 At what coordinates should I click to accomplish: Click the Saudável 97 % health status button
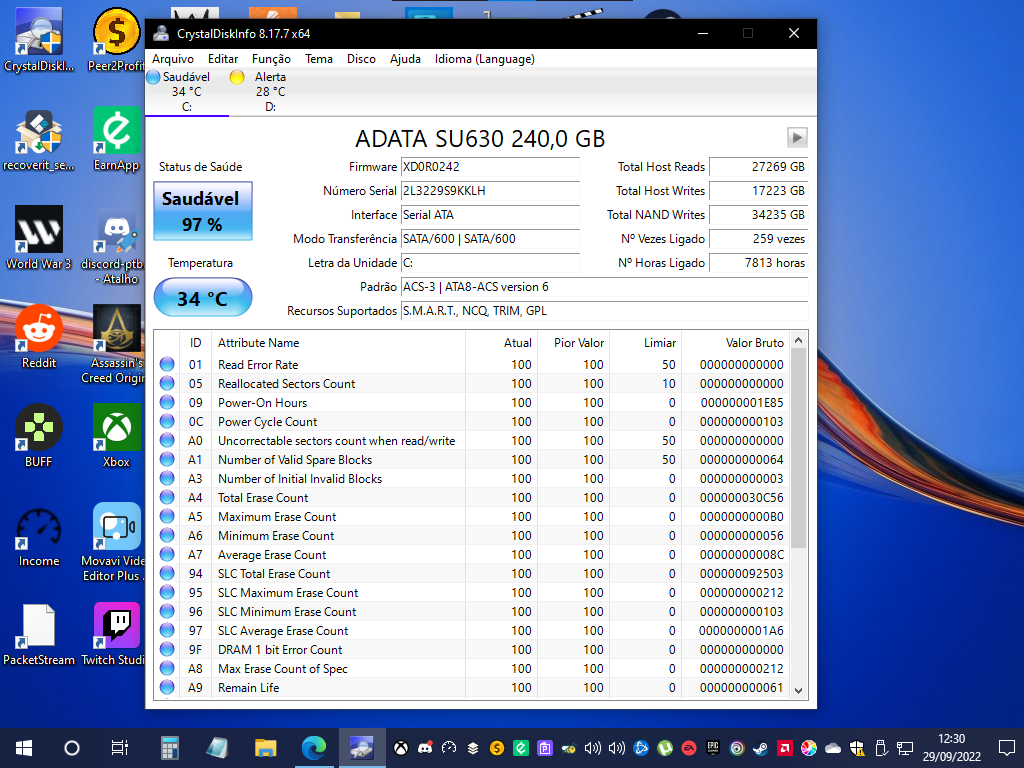tap(202, 211)
